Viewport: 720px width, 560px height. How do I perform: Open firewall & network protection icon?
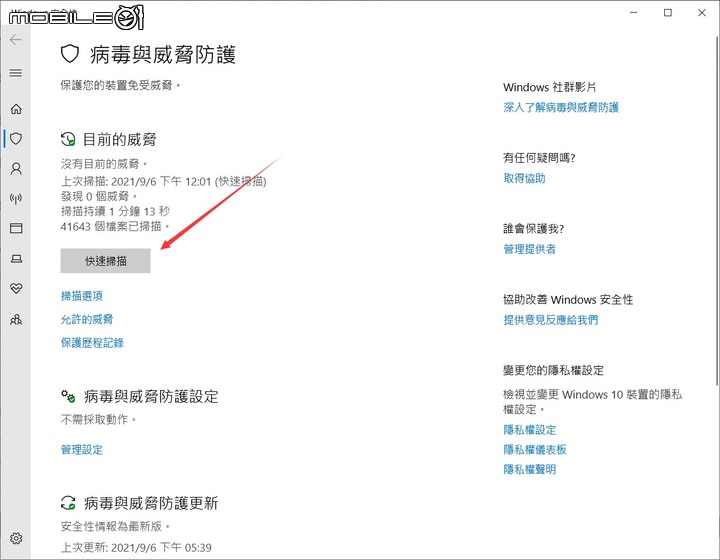[x=16, y=198]
